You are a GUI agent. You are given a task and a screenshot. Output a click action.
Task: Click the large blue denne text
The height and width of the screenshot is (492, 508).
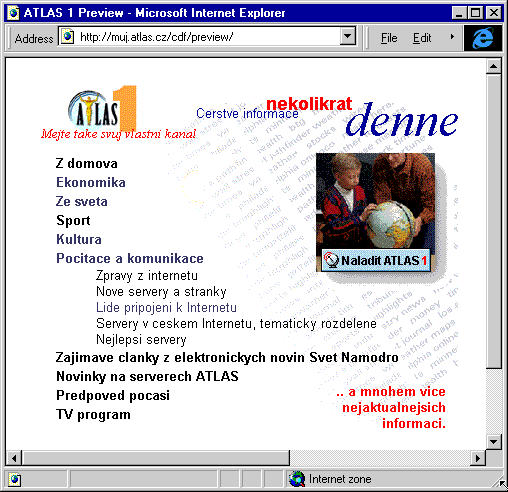tap(402, 120)
